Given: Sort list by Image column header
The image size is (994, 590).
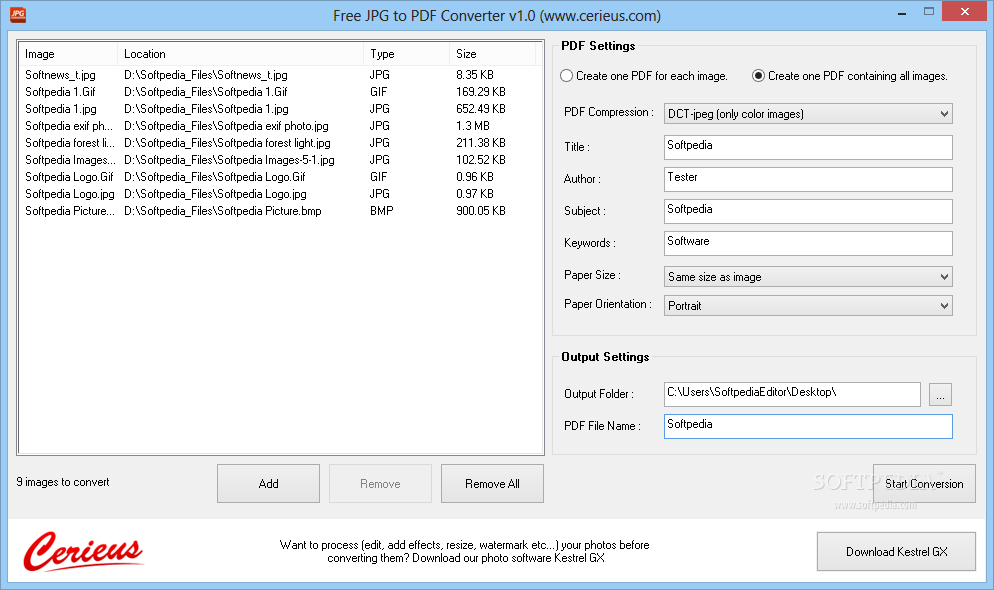Looking at the screenshot, I should tap(68, 54).
